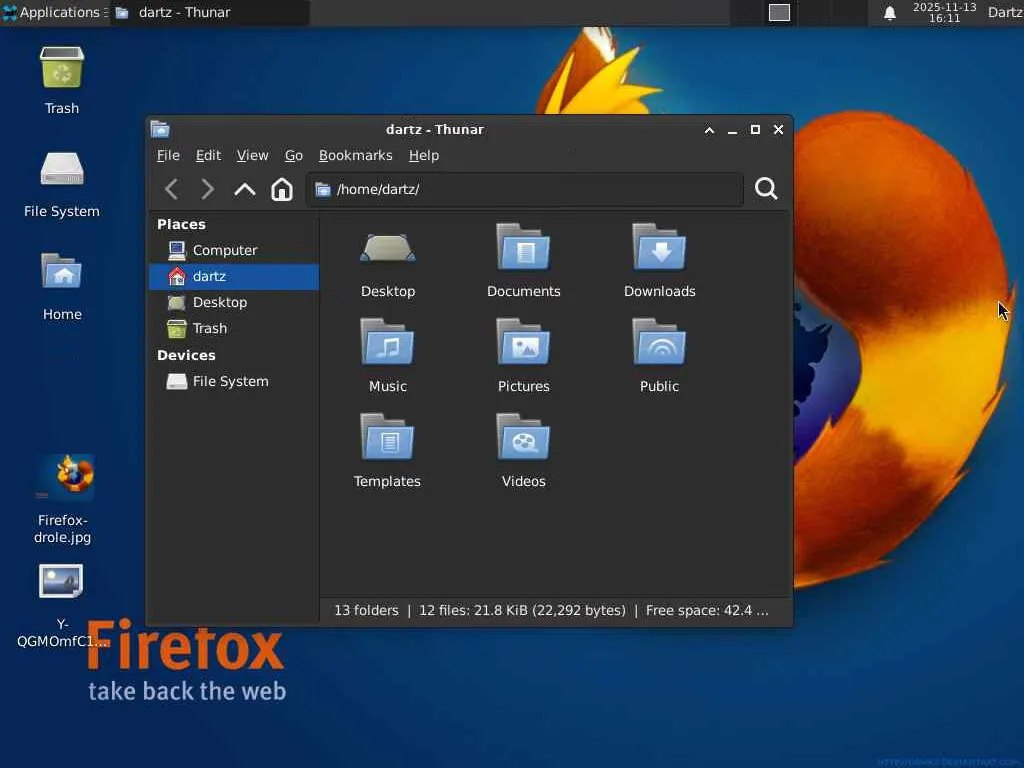The height and width of the screenshot is (768, 1024).
Task: Open the File menu
Action: (168, 155)
